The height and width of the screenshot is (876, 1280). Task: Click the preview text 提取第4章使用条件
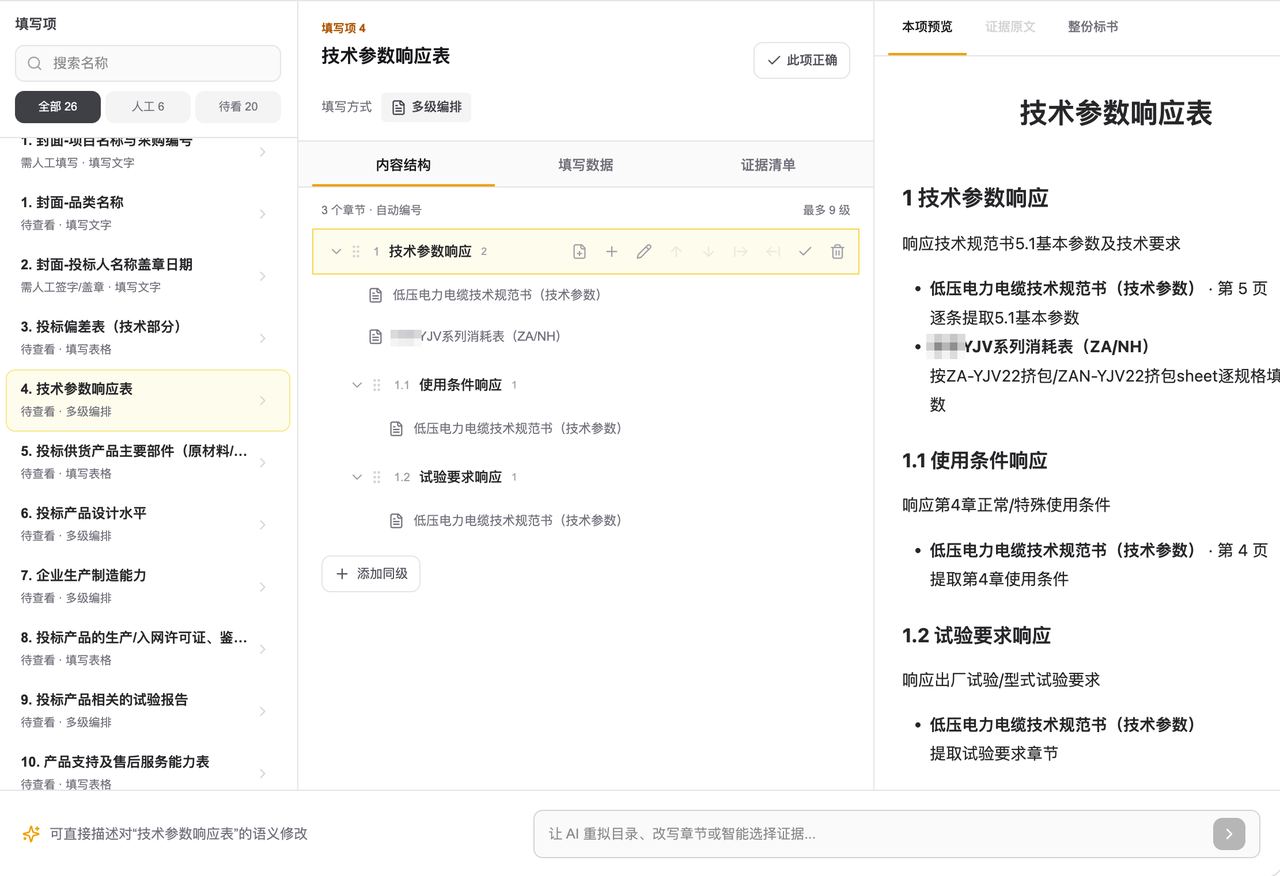pyautogui.click(x=999, y=579)
